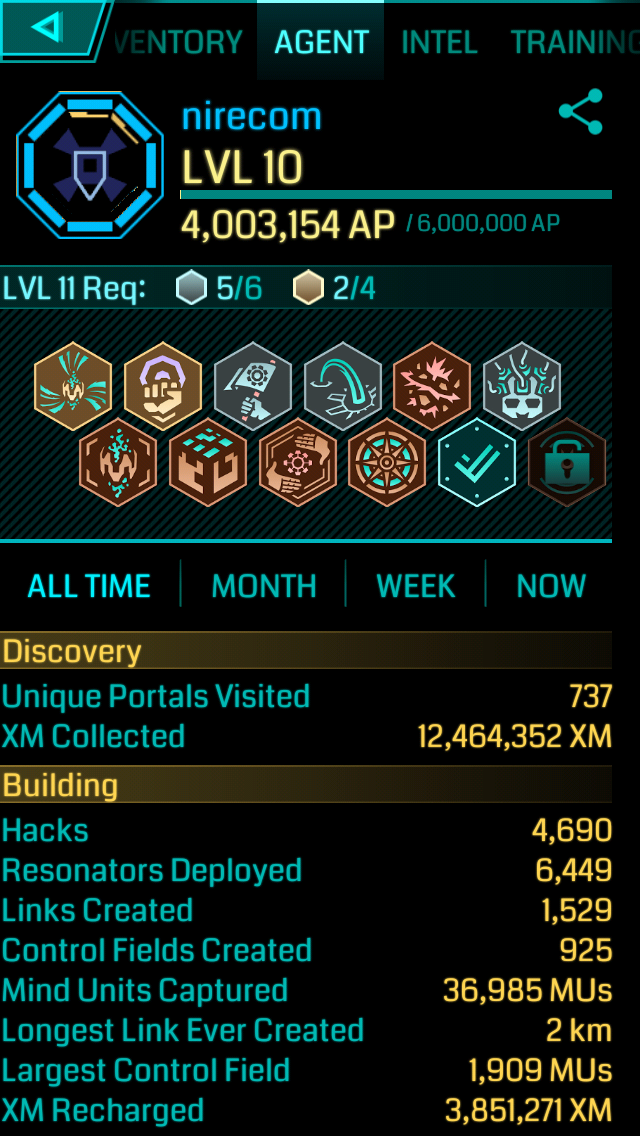Go to the inventory tab
Viewport: 640px width, 1136px height.
pos(178,42)
